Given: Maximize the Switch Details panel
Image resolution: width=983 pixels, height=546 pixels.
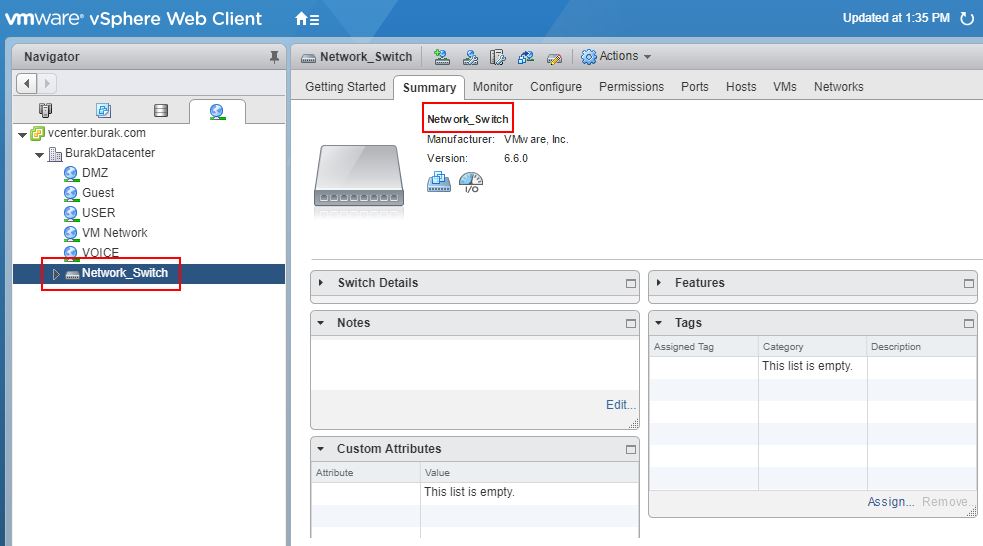Looking at the screenshot, I should coord(631,283).
